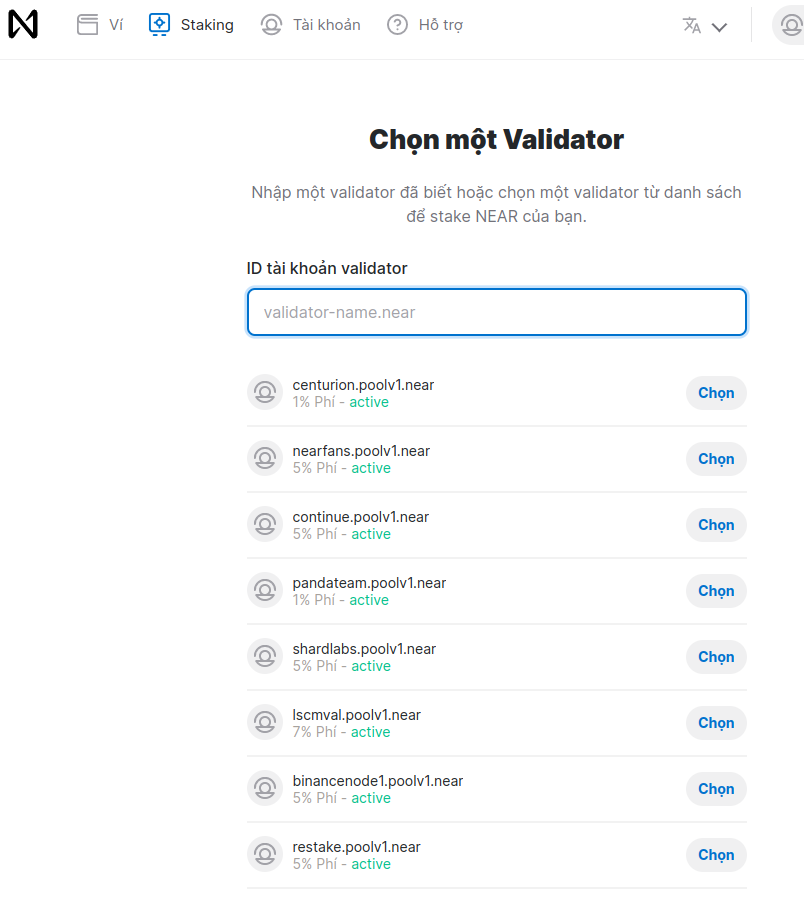
Task: Expand the language dropdown chevron
Action: coord(719,27)
